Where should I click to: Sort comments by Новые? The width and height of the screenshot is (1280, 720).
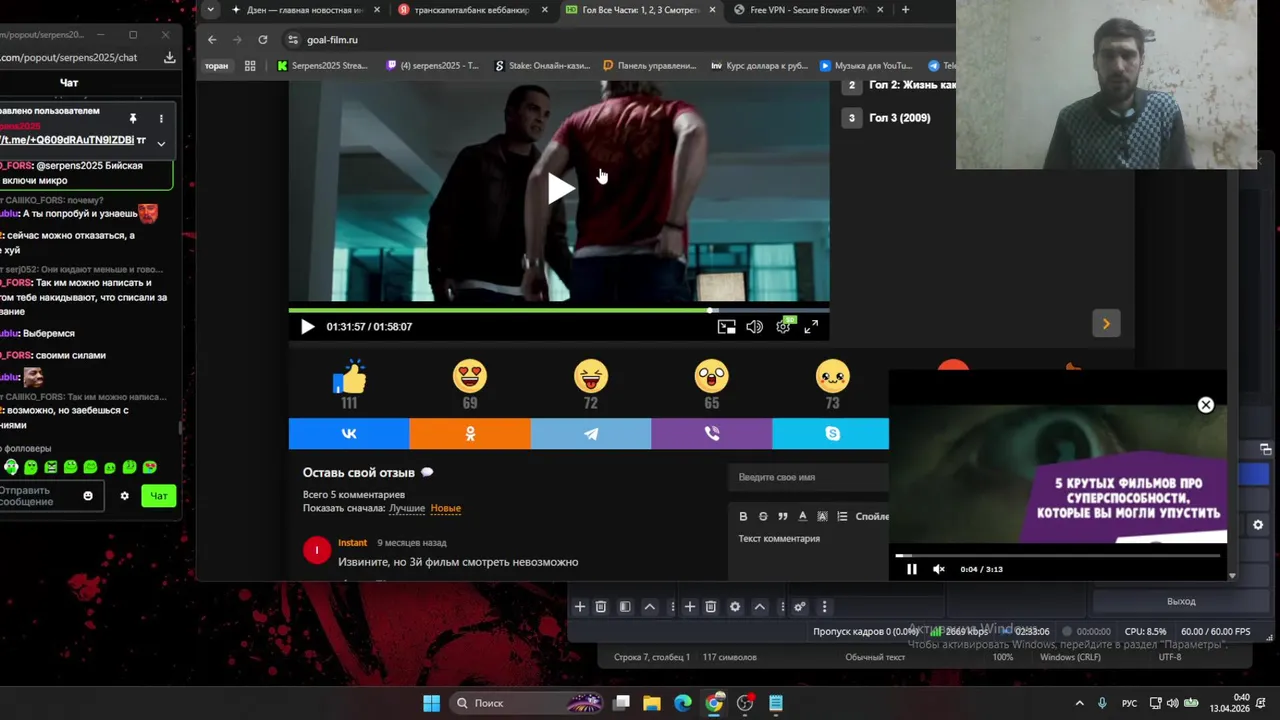pyautogui.click(x=446, y=508)
